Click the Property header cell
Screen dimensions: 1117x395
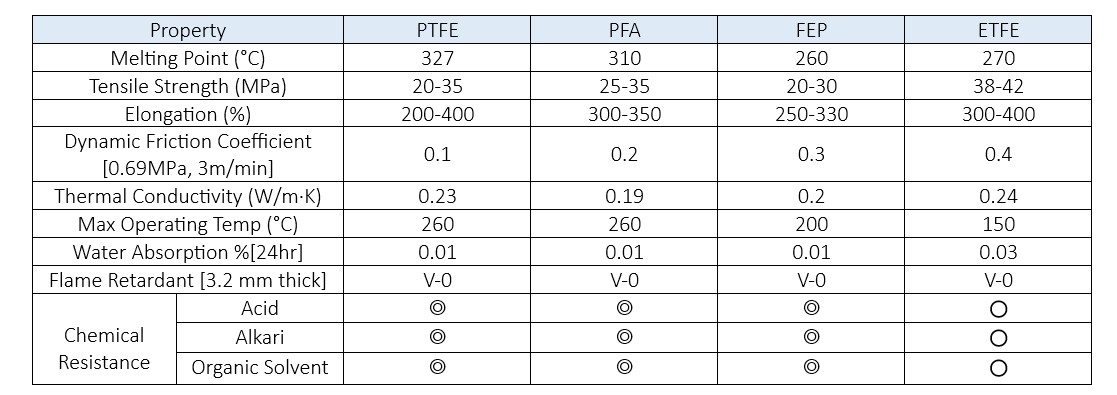[188, 30]
